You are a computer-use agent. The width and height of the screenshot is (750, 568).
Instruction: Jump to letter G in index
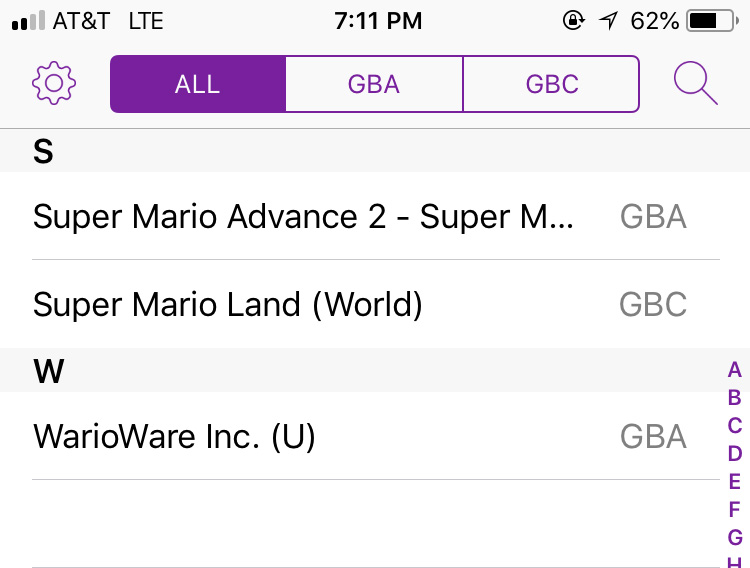(734, 538)
